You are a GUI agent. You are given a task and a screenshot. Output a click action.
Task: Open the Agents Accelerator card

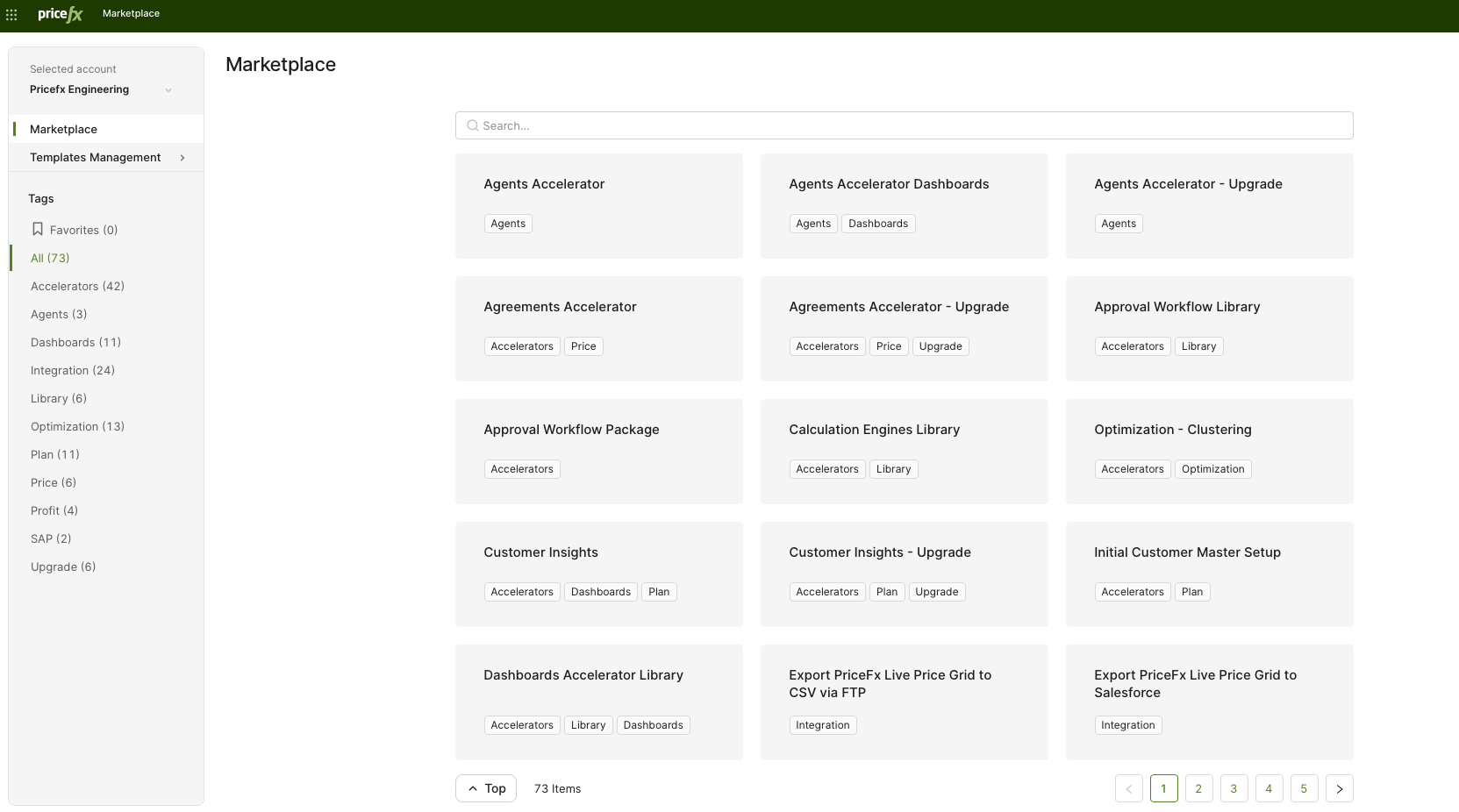pos(599,206)
